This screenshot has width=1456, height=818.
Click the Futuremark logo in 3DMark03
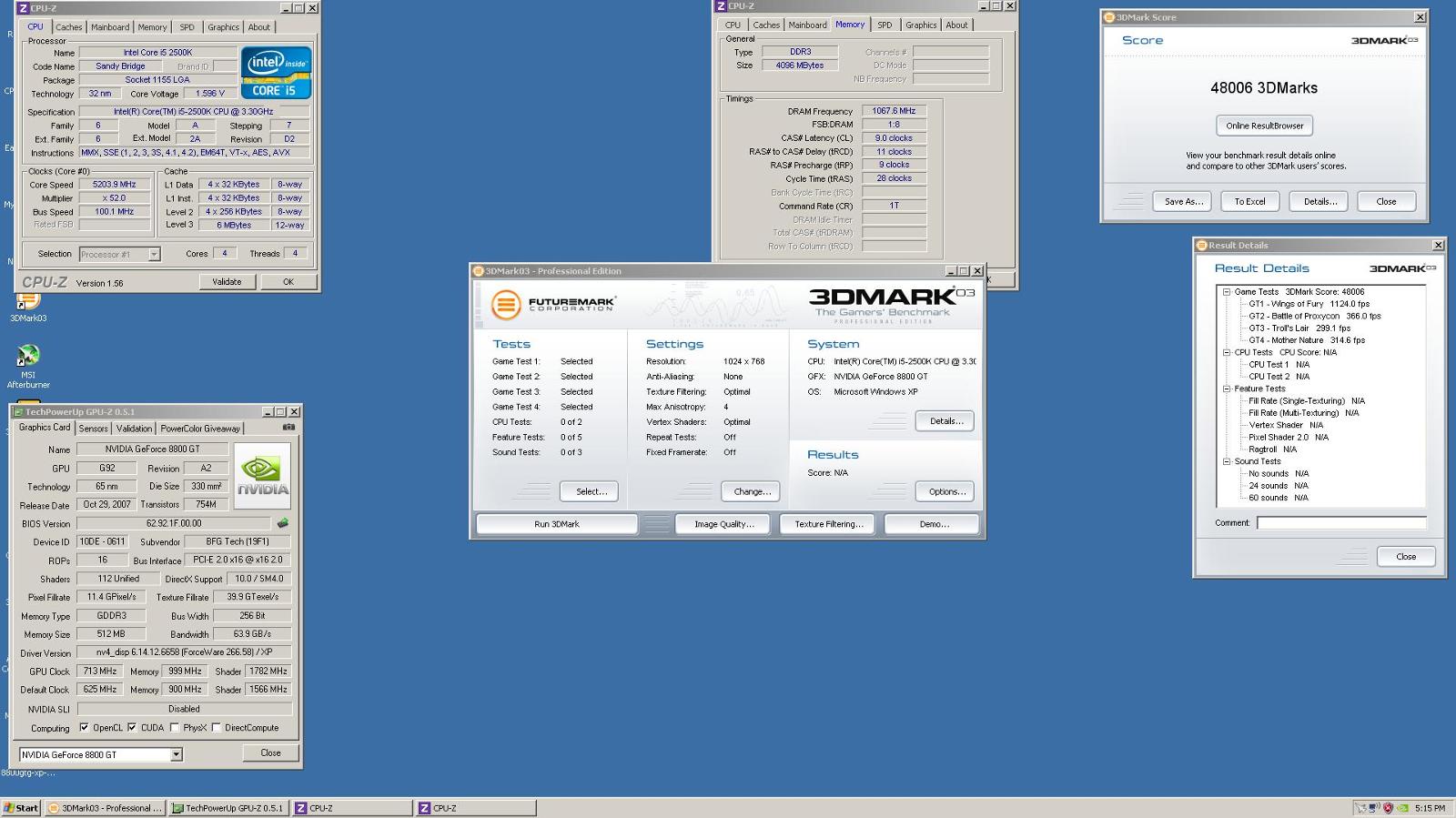tap(553, 304)
